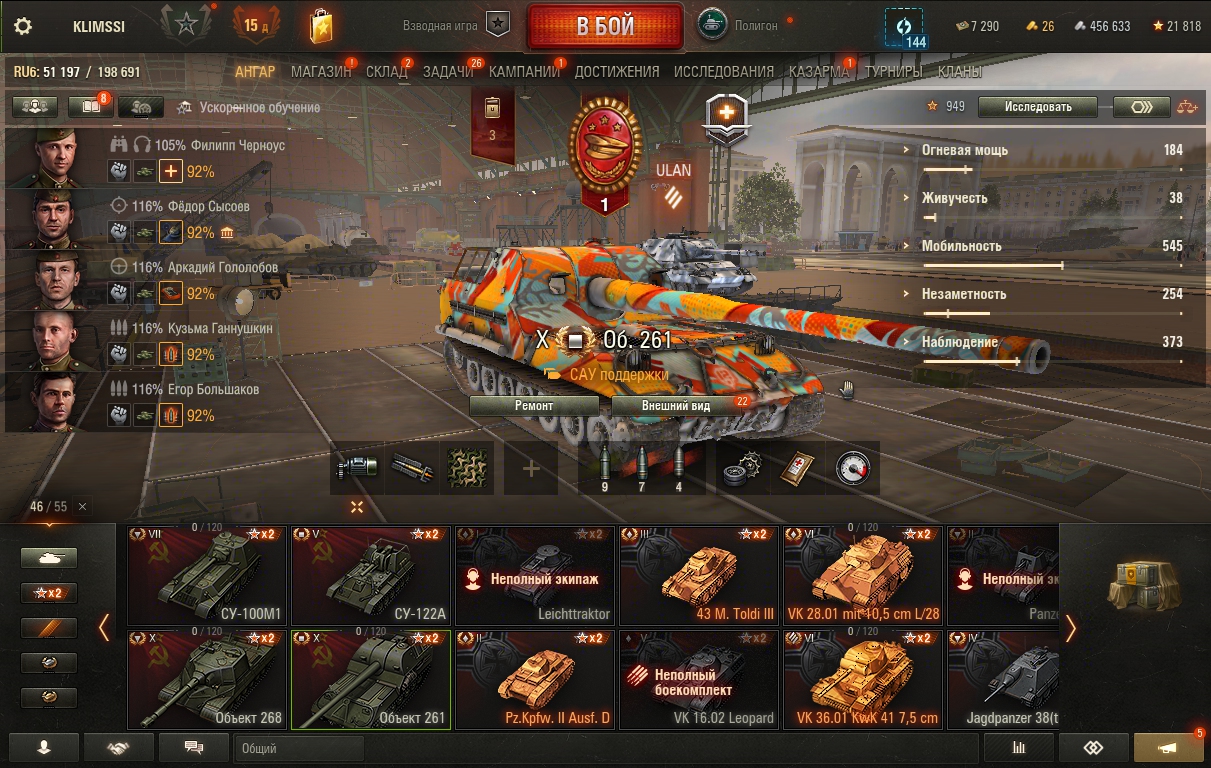Select the СУ-100М1 tank thumbnail
This screenshot has height=768, width=1211.
pyautogui.click(x=207, y=576)
